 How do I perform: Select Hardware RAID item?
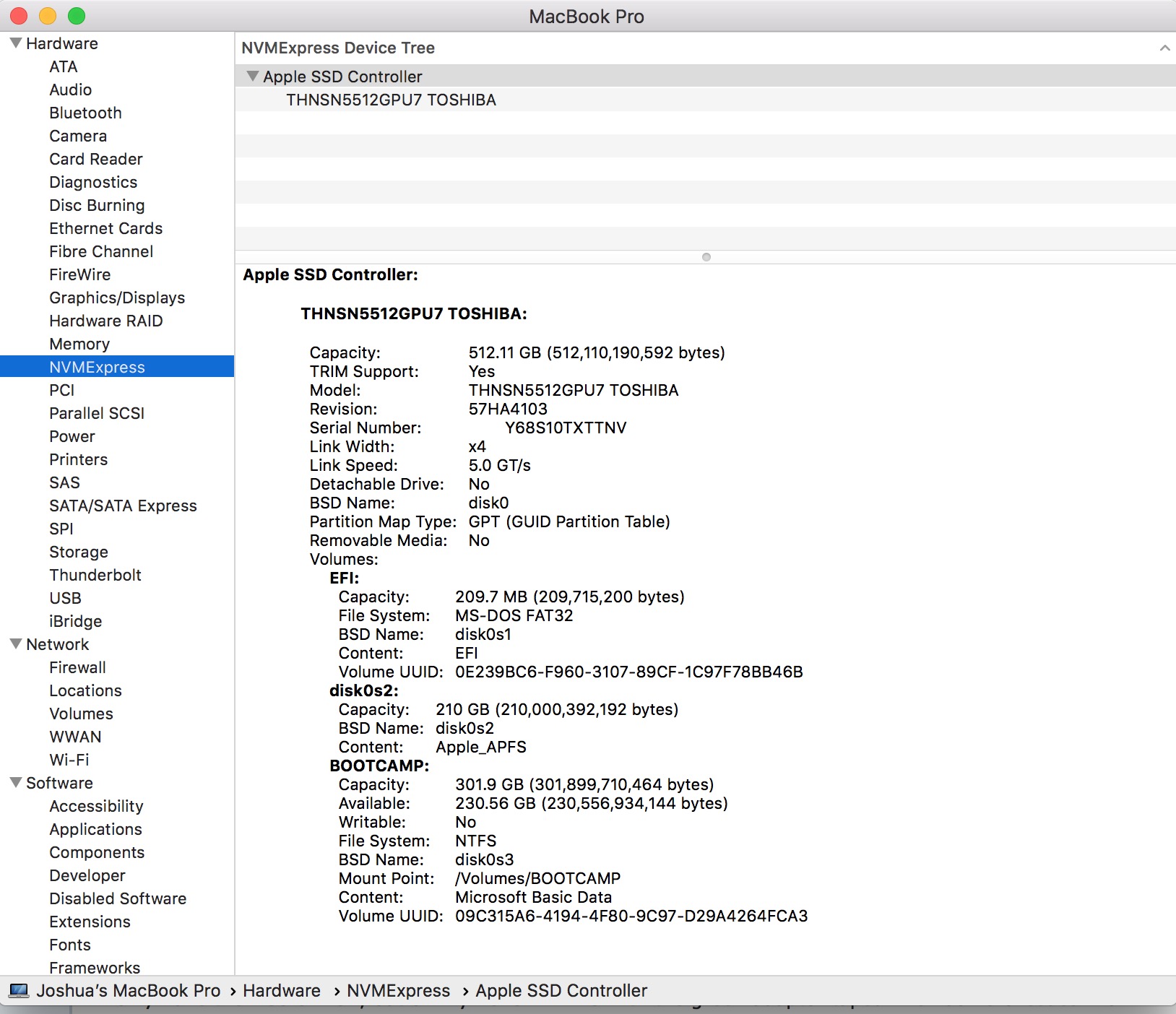(x=106, y=321)
